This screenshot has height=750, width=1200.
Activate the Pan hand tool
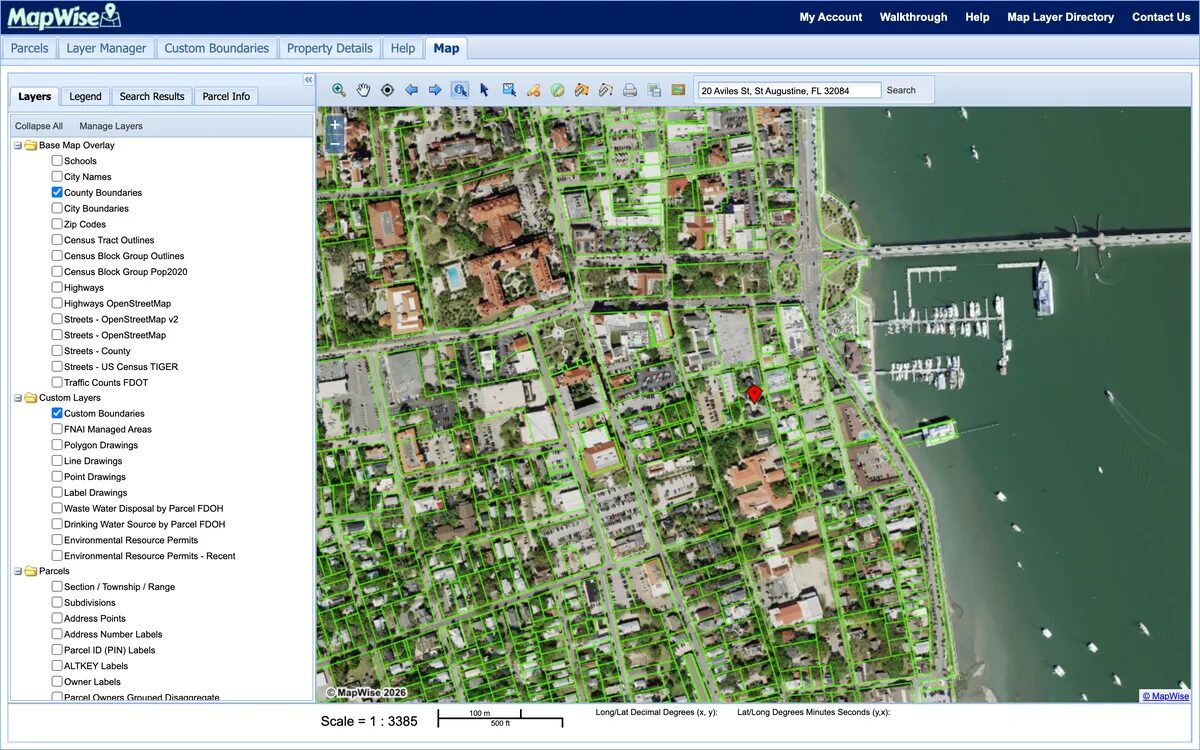[363, 90]
